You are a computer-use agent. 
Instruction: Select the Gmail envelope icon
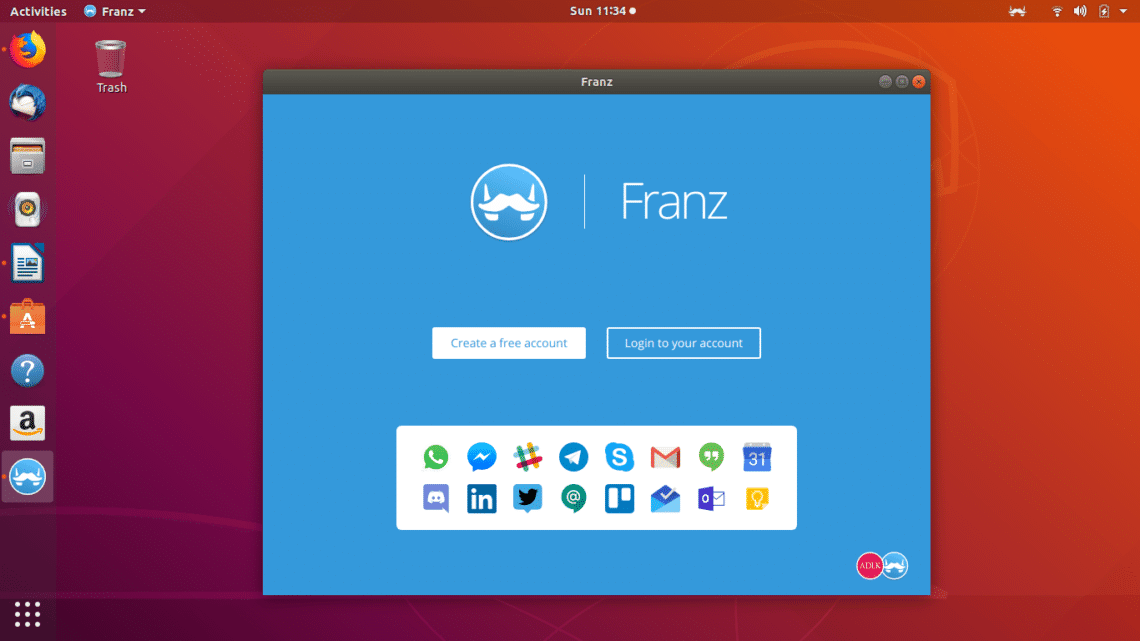tap(665, 458)
